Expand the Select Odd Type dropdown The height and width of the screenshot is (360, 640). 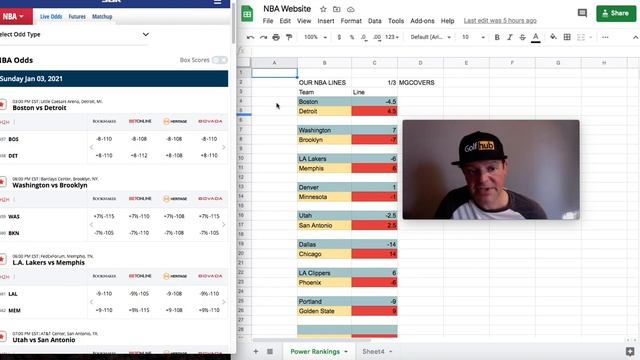click(x=74, y=34)
